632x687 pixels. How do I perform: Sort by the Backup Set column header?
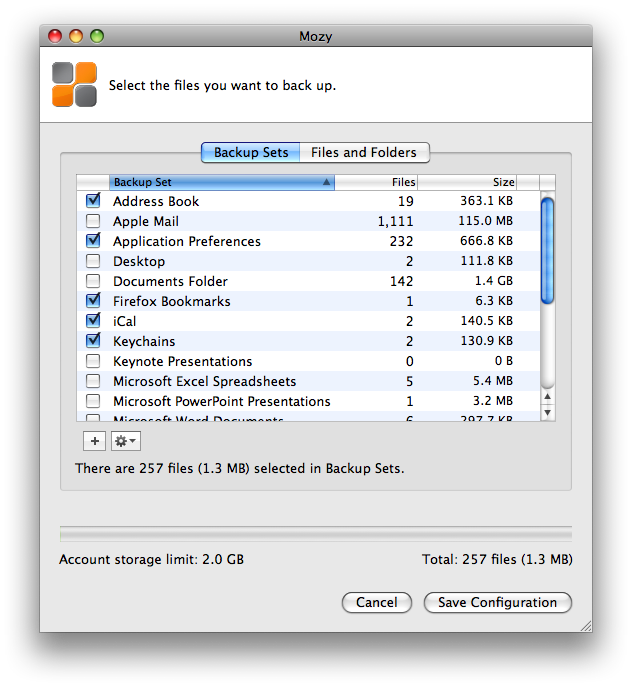pyautogui.click(x=222, y=182)
